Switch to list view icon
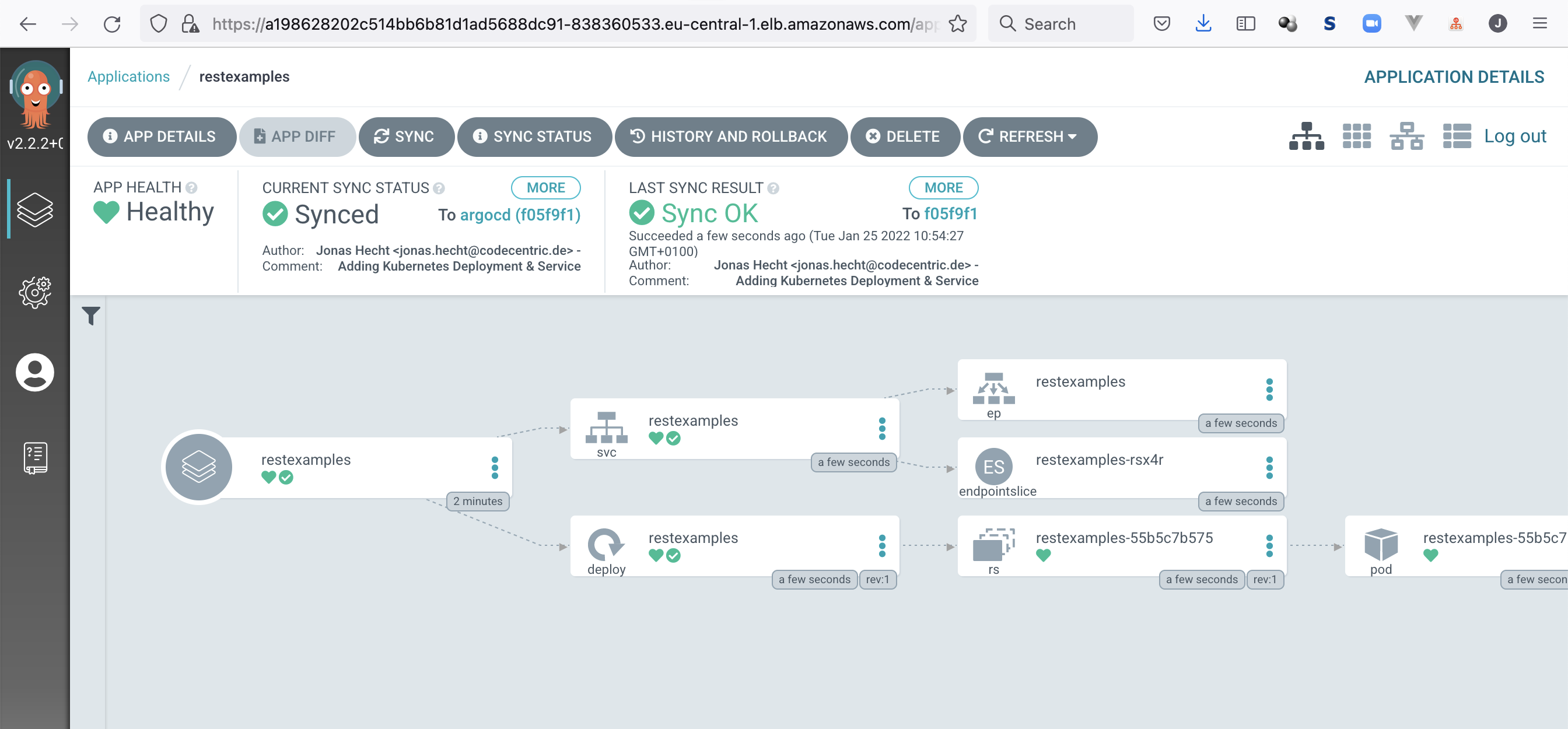This screenshot has height=729, width=1568. pos(1457,136)
